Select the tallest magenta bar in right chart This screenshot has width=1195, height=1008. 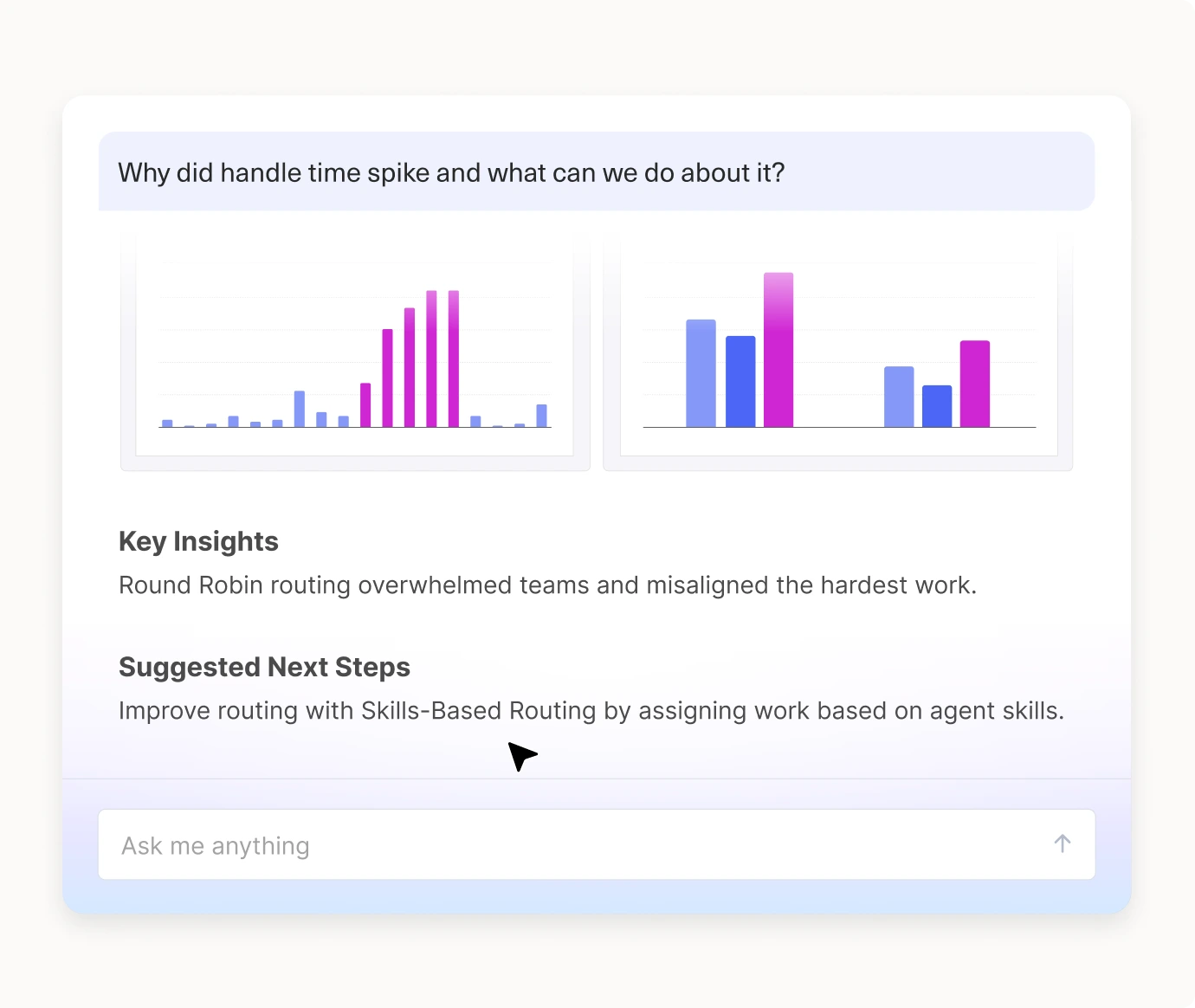click(778, 350)
